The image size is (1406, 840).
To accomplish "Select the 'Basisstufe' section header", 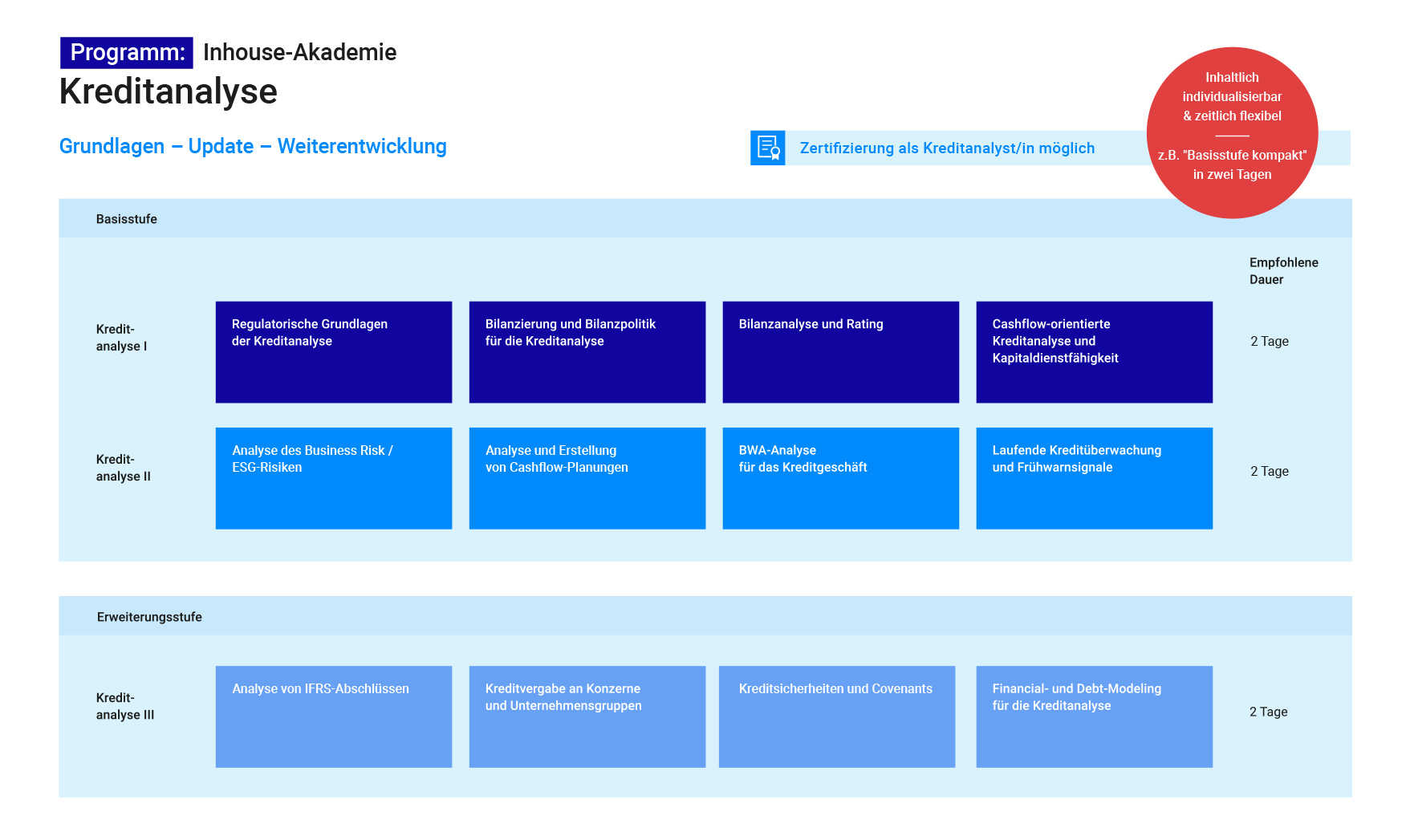I will (127, 219).
